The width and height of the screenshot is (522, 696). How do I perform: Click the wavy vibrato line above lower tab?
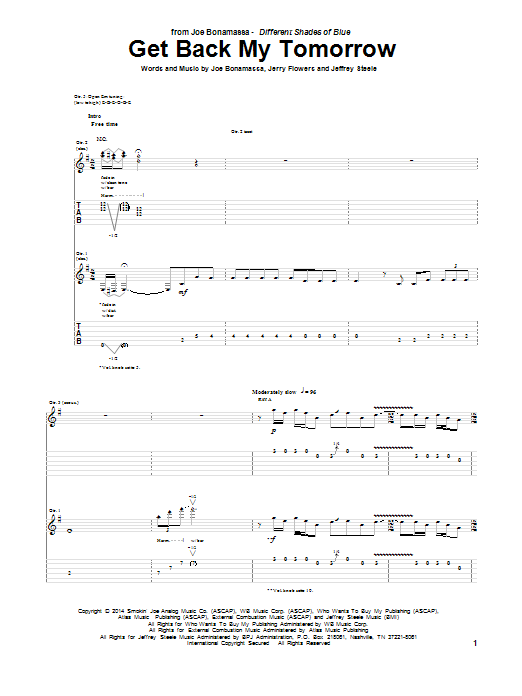point(393,554)
